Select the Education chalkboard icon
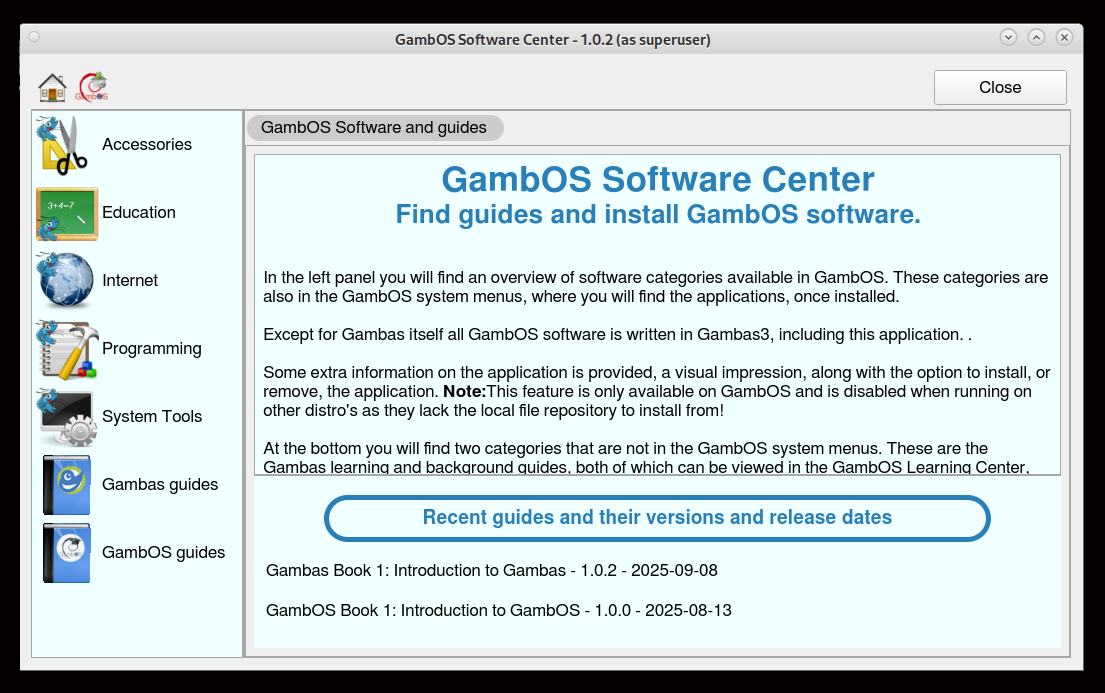 click(66, 213)
